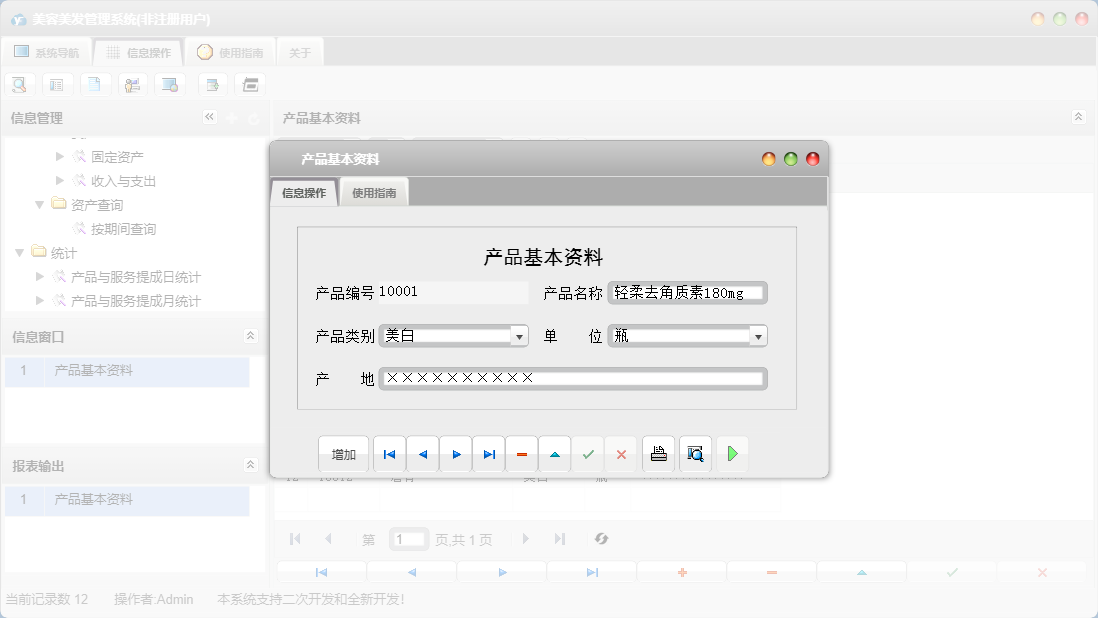1098x618 pixels.
Task: Switch to the 系统导航 ribbon tab
Action: click(47, 51)
